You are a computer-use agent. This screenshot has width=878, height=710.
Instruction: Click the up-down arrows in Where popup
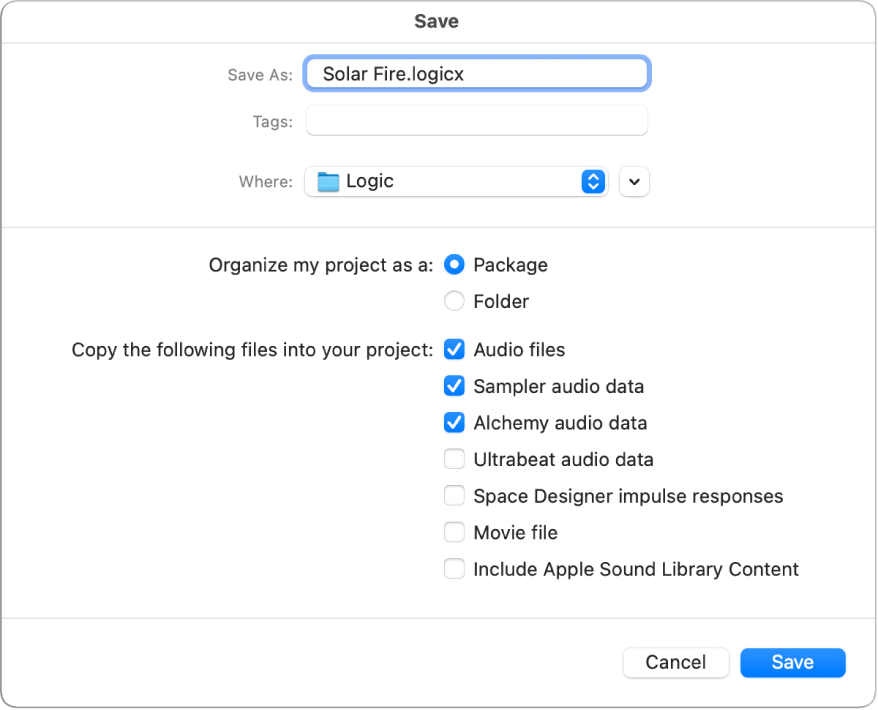point(593,181)
